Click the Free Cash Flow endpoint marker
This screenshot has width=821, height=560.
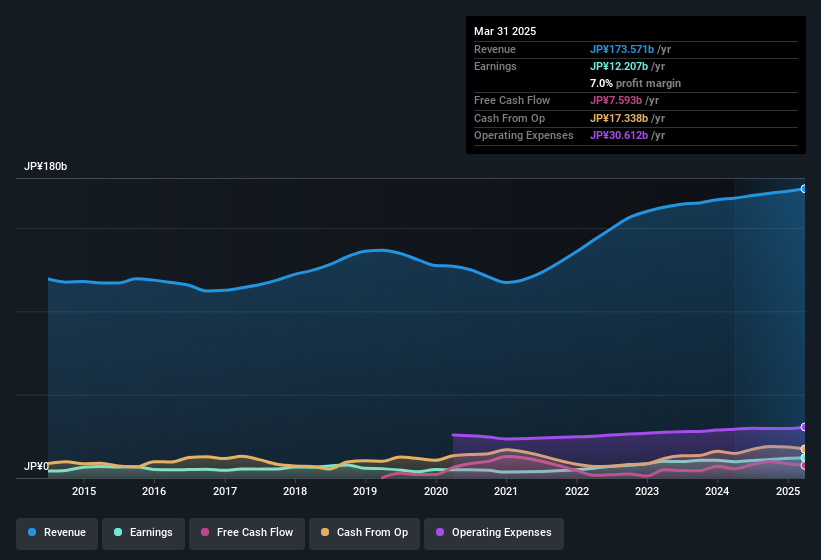point(804,465)
